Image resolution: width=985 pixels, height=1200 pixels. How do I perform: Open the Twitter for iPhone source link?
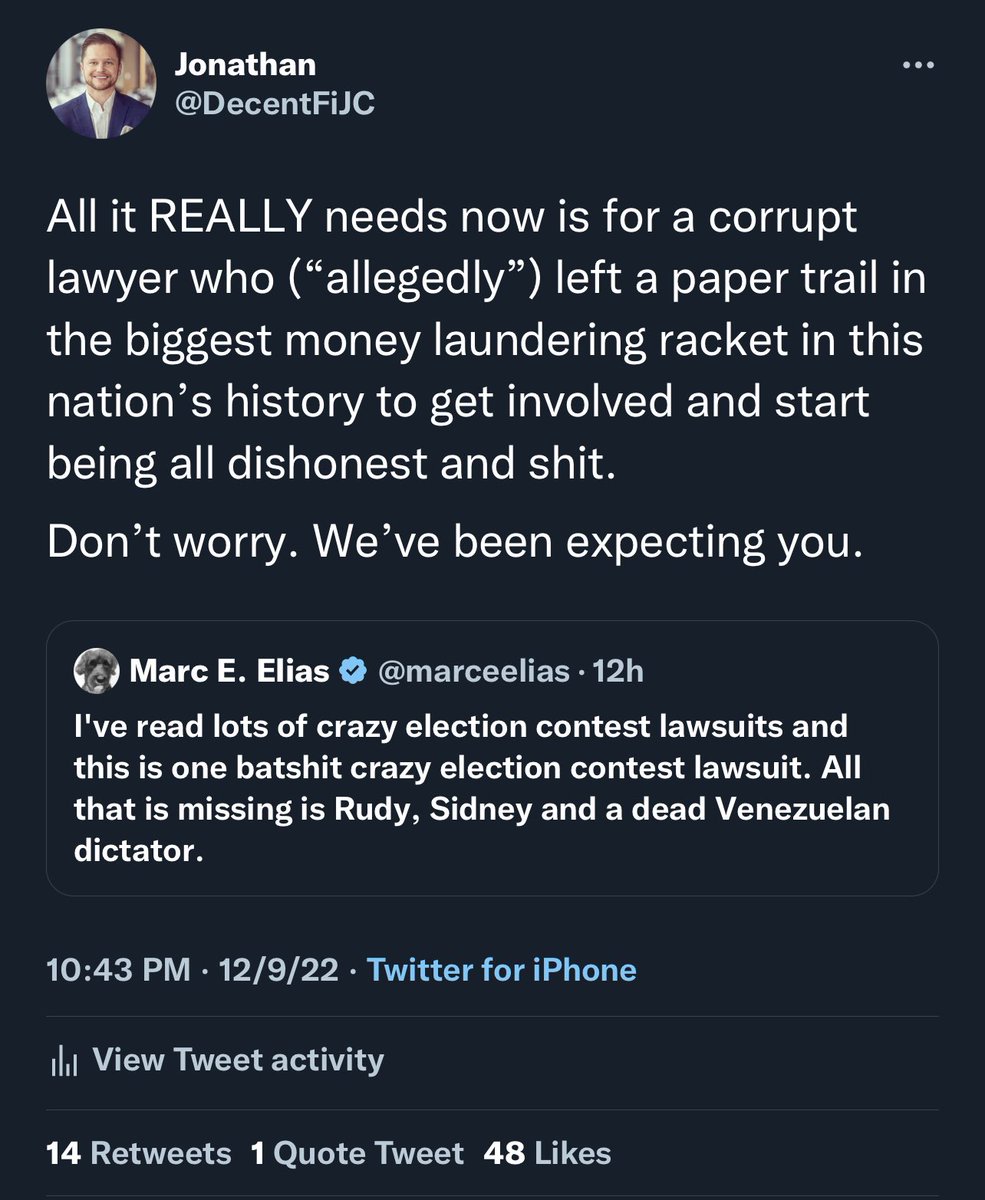(x=502, y=969)
